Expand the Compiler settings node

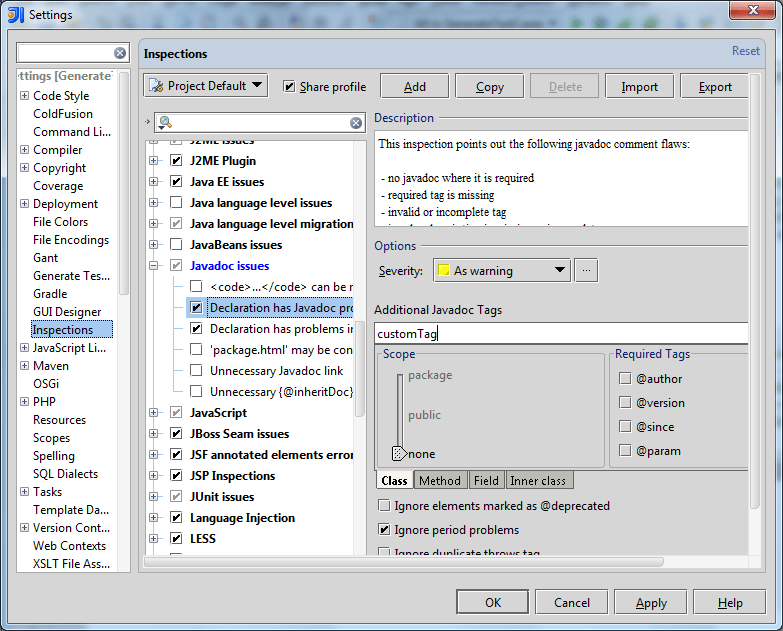click(x=24, y=149)
